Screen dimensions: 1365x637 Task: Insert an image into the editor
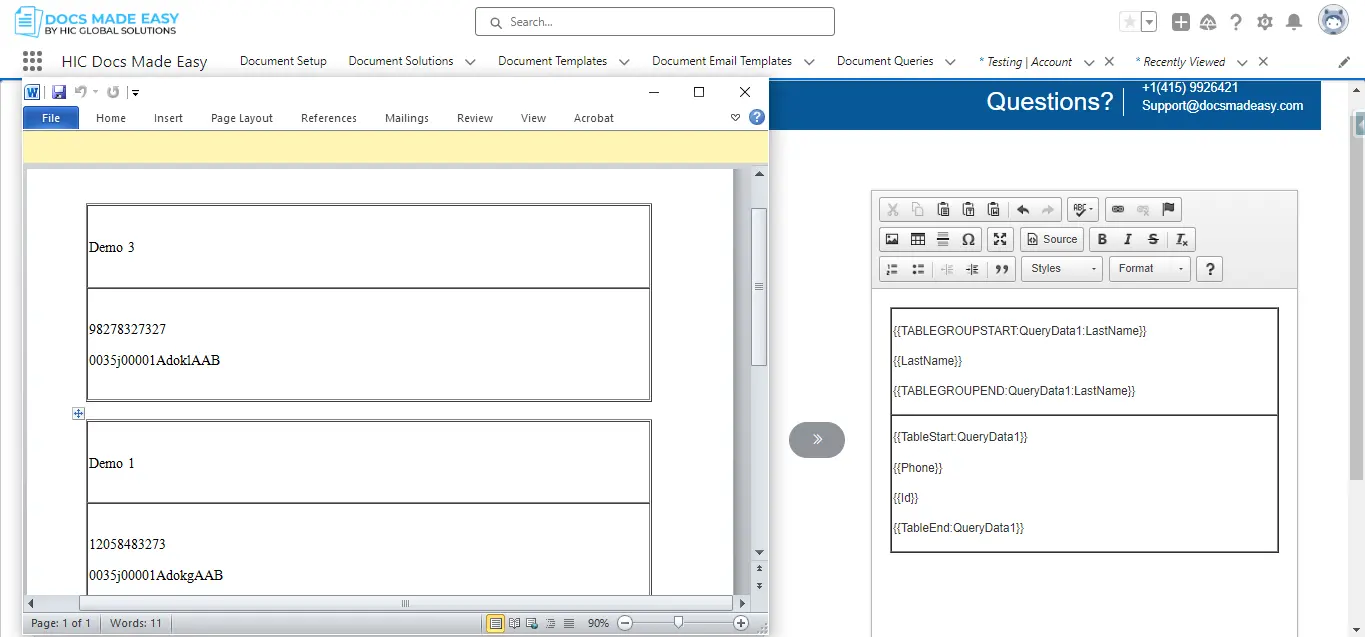click(892, 240)
